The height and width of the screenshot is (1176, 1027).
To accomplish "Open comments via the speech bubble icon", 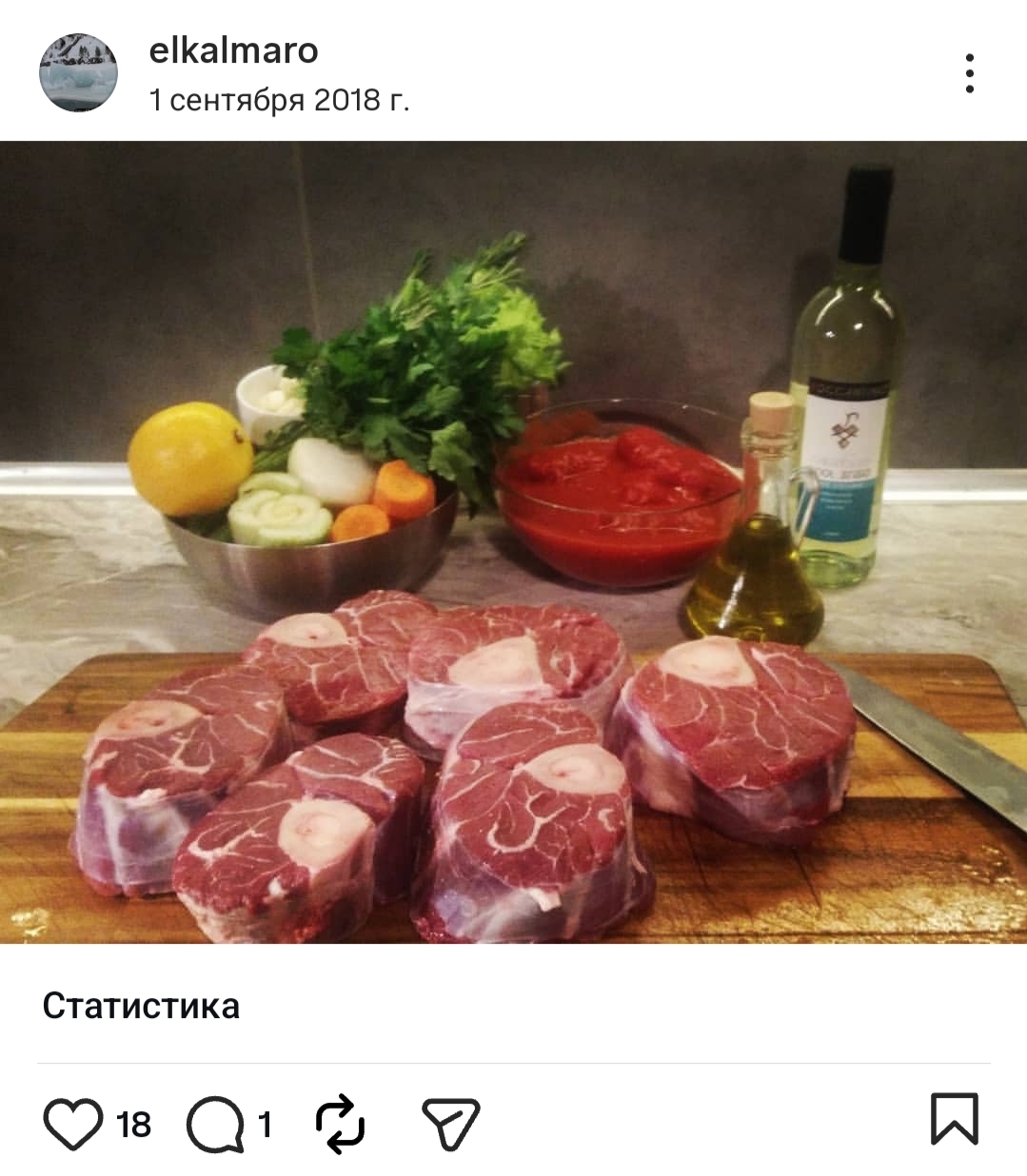I will pos(214,1124).
